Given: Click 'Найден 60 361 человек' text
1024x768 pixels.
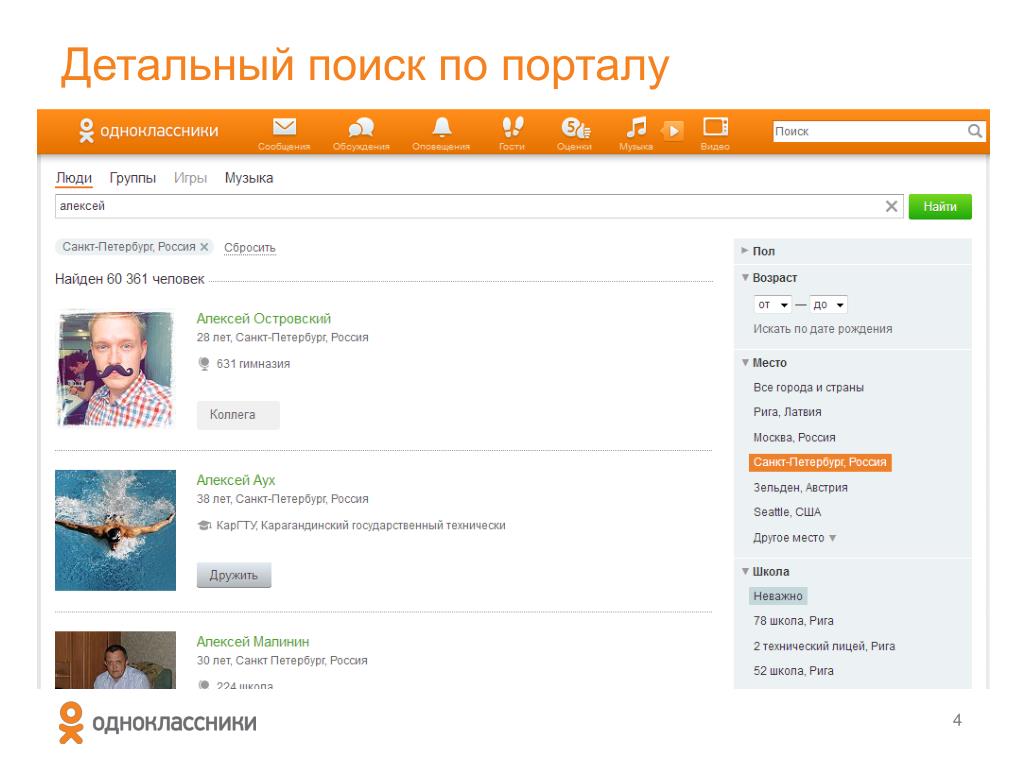Looking at the screenshot, I should [x=130, y=279].
